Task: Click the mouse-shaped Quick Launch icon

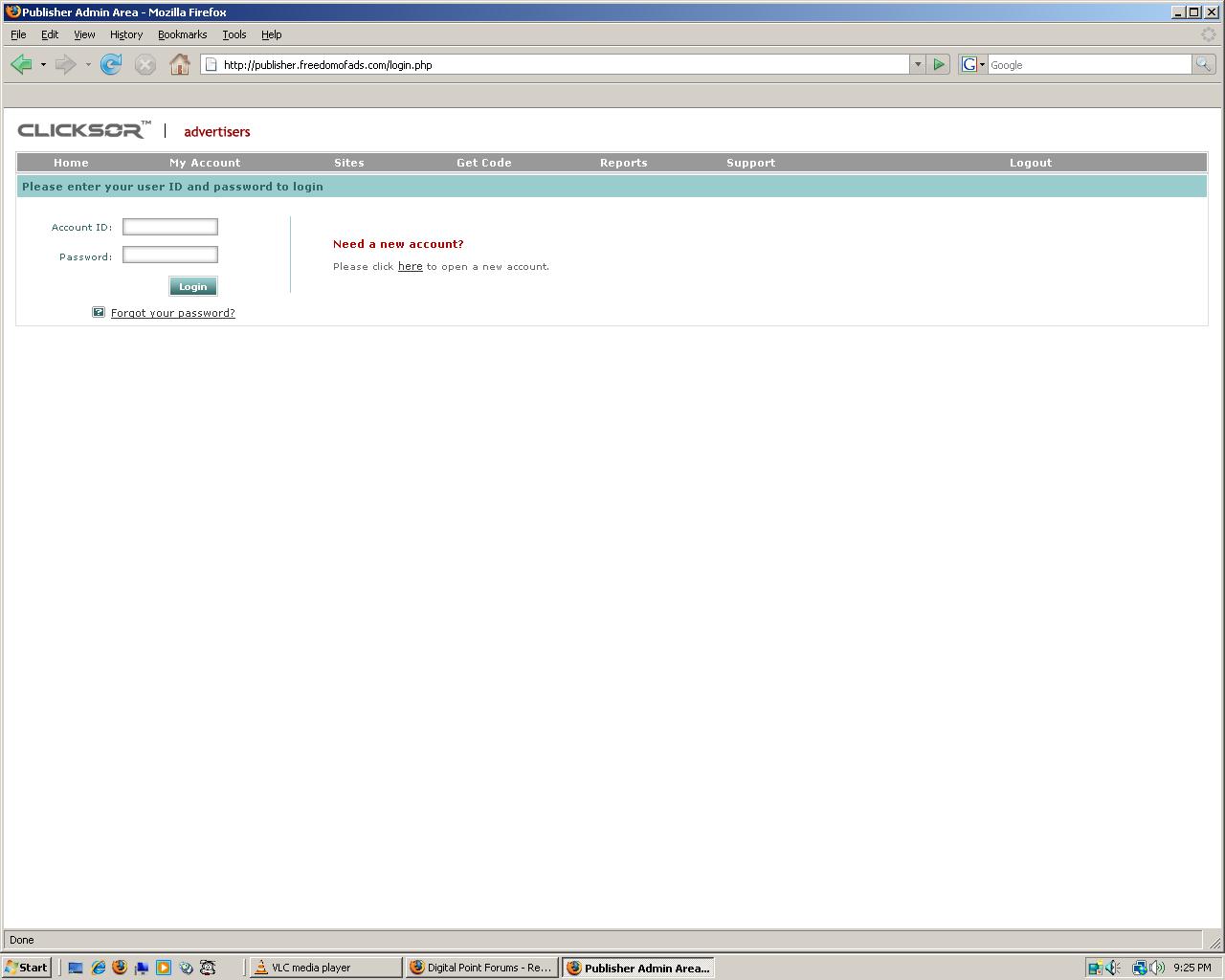Action: click(x=186, y=968)
